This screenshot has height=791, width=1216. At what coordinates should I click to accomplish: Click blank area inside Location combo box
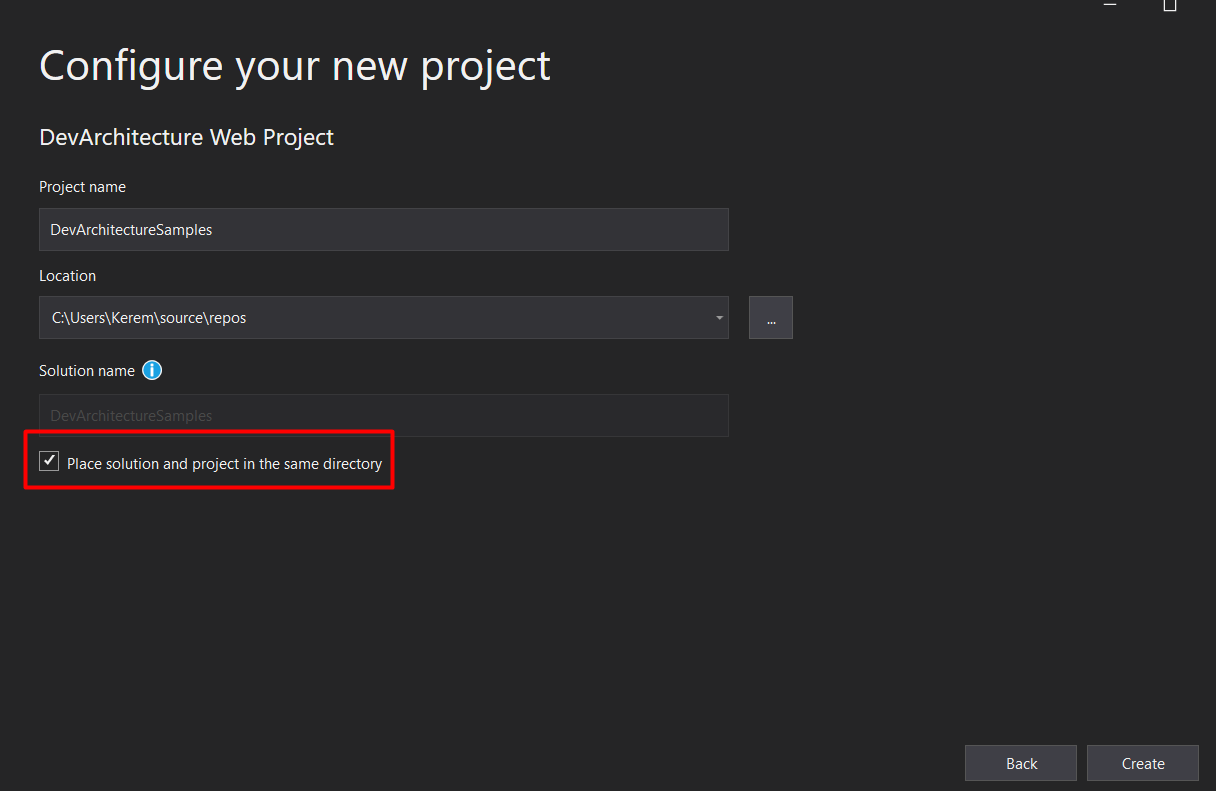[x=480, y=318]
